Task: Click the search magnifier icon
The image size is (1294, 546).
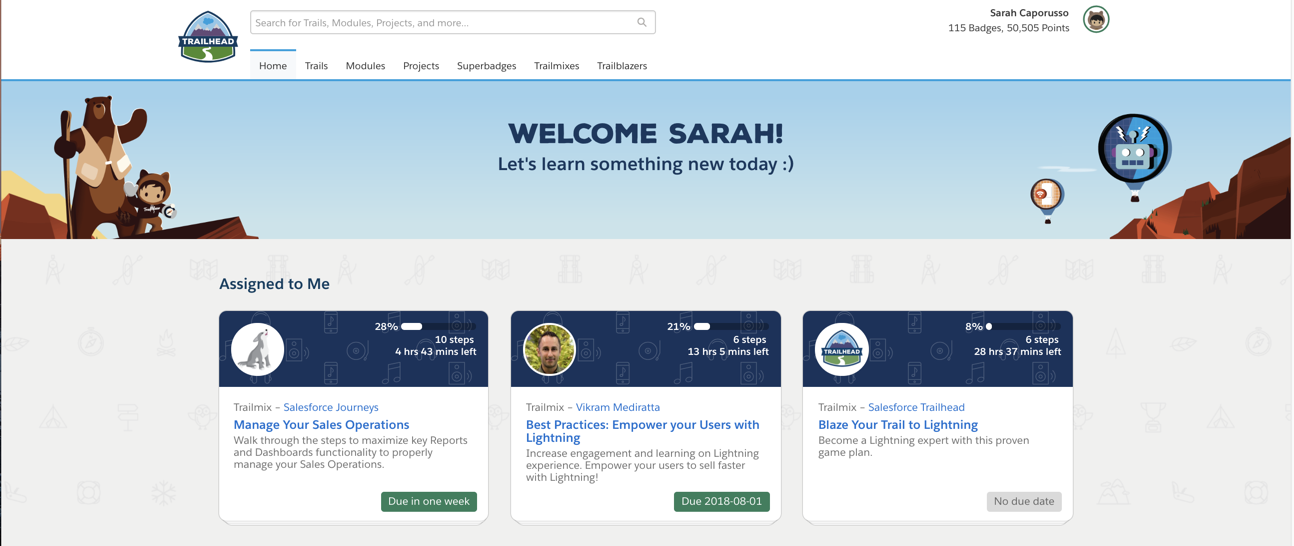Action: [642, 22]
